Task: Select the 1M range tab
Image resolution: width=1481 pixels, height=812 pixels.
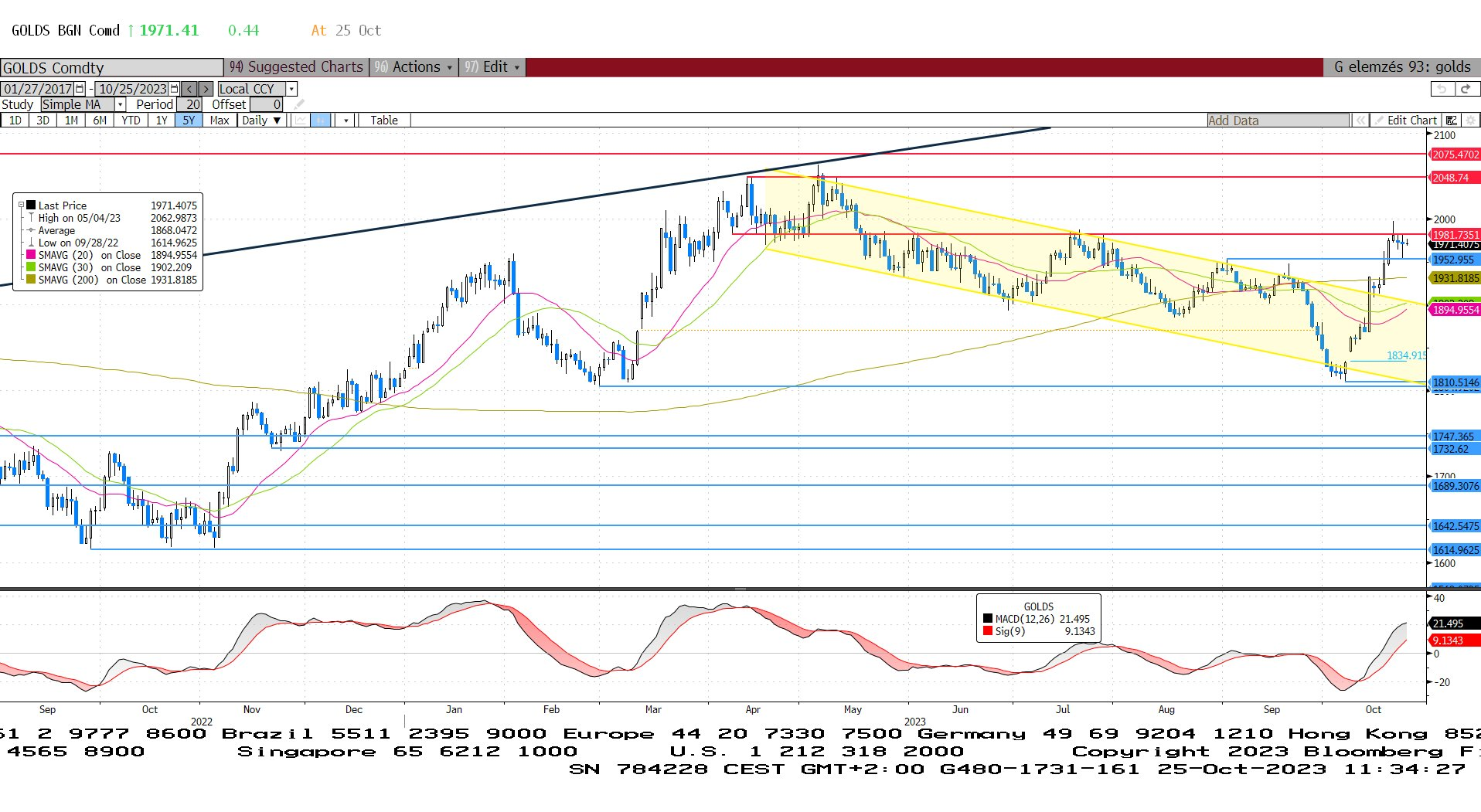Action: pos(71,121)
